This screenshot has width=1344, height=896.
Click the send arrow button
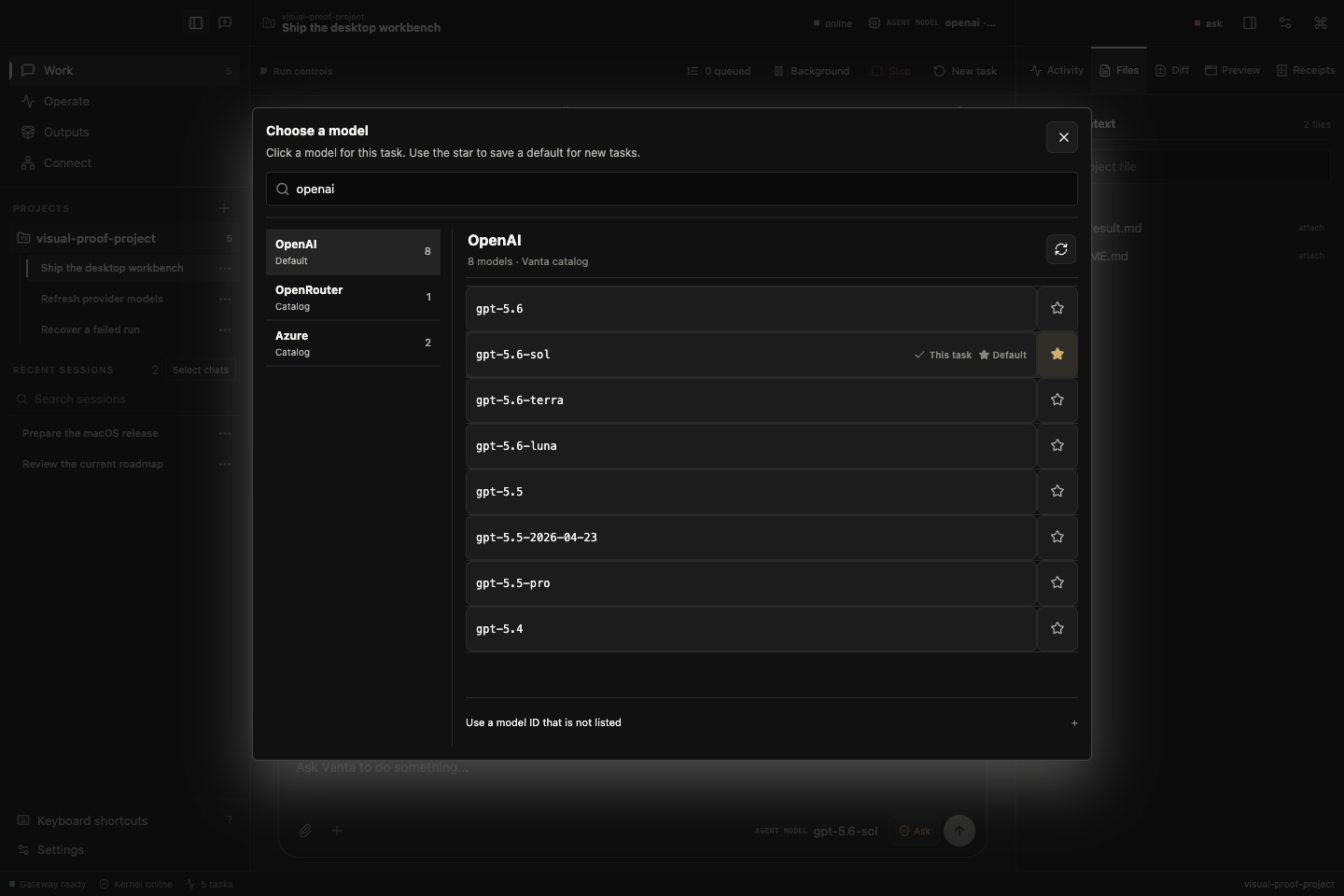coord(959,831)
